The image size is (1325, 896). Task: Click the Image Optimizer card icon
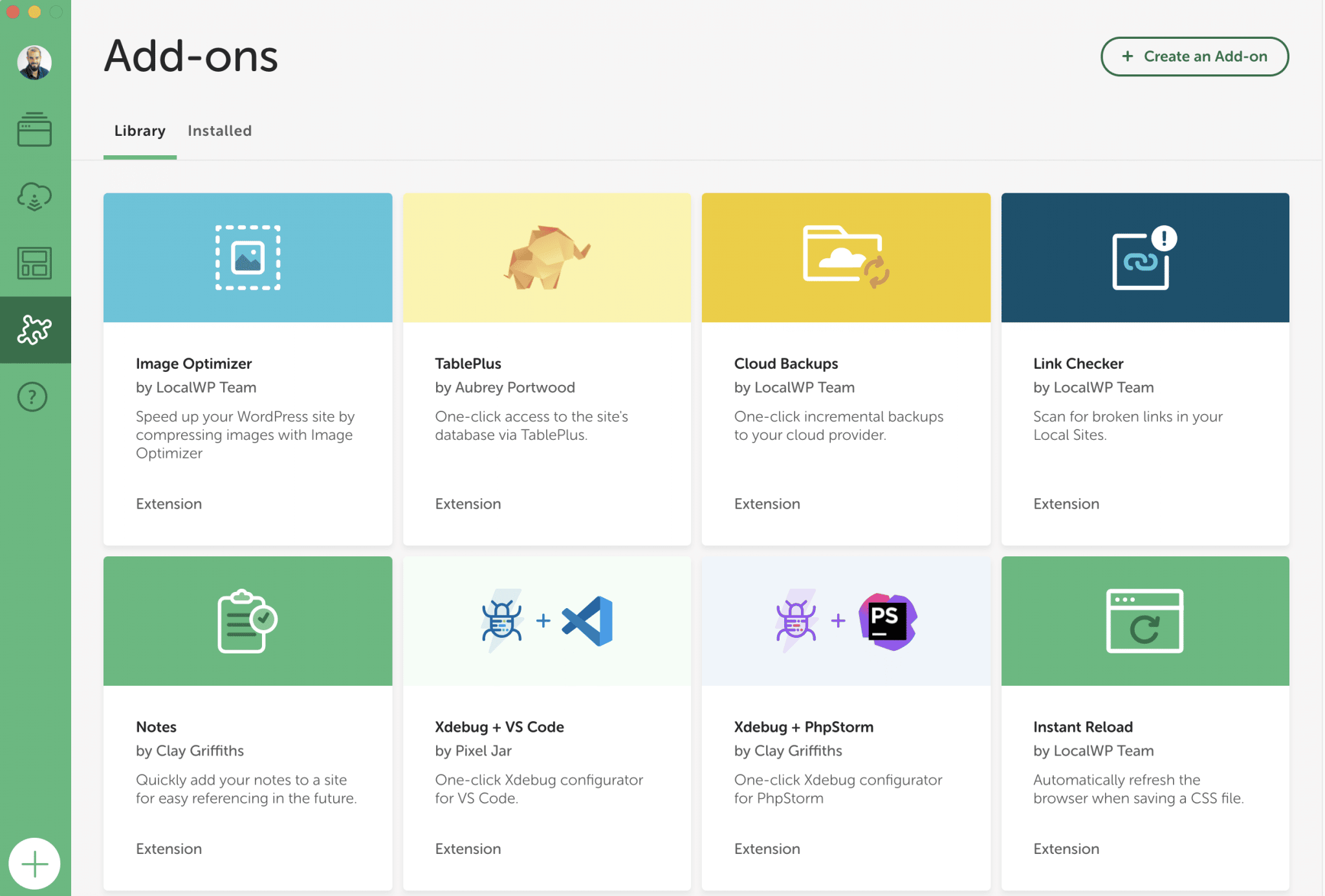coord(248,257)
